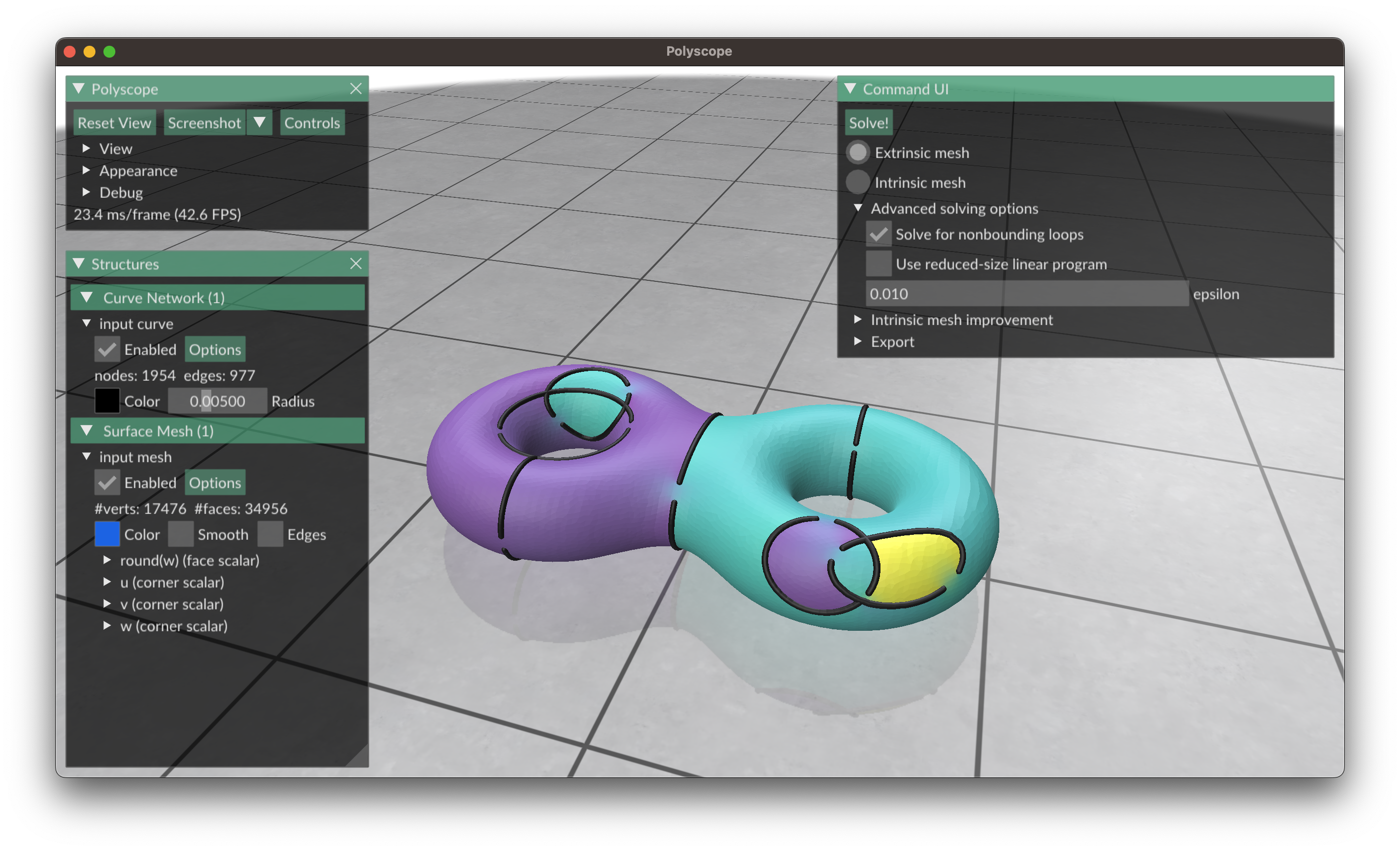Screen dimensions: 1400x851
Task: Toggle the Smooth checkbox for input mesh
Action: point(180,534)
